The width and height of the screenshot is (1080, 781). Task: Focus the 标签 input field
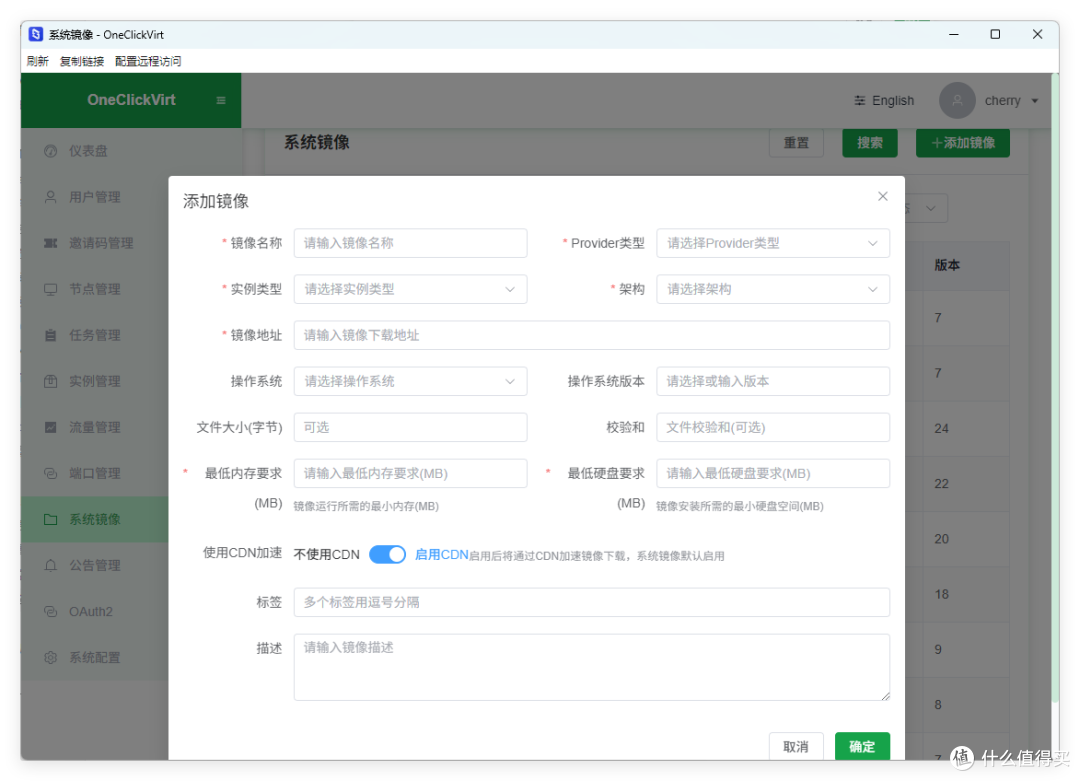pos(592,602)
